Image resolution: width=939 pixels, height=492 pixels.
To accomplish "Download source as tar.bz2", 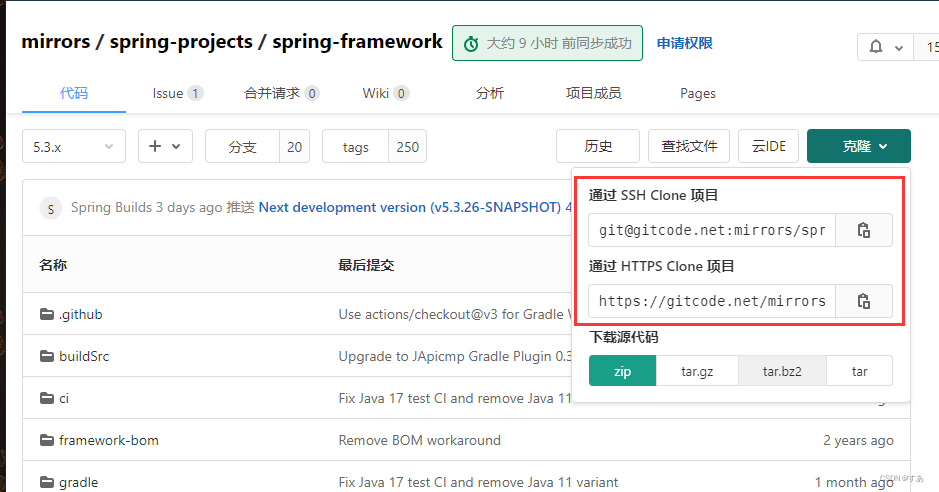I will [x=782, y=371].
